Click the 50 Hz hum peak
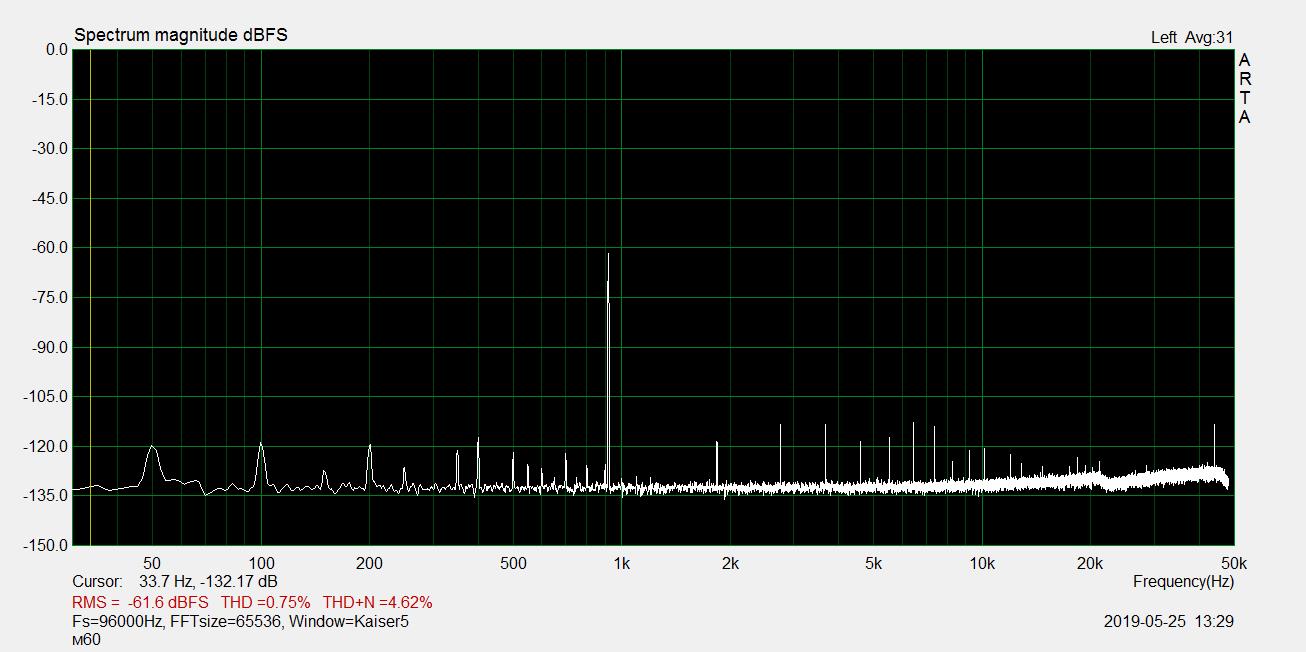Image resolution: width=1306 pixels, height=652 pixels. click(152, 464)
